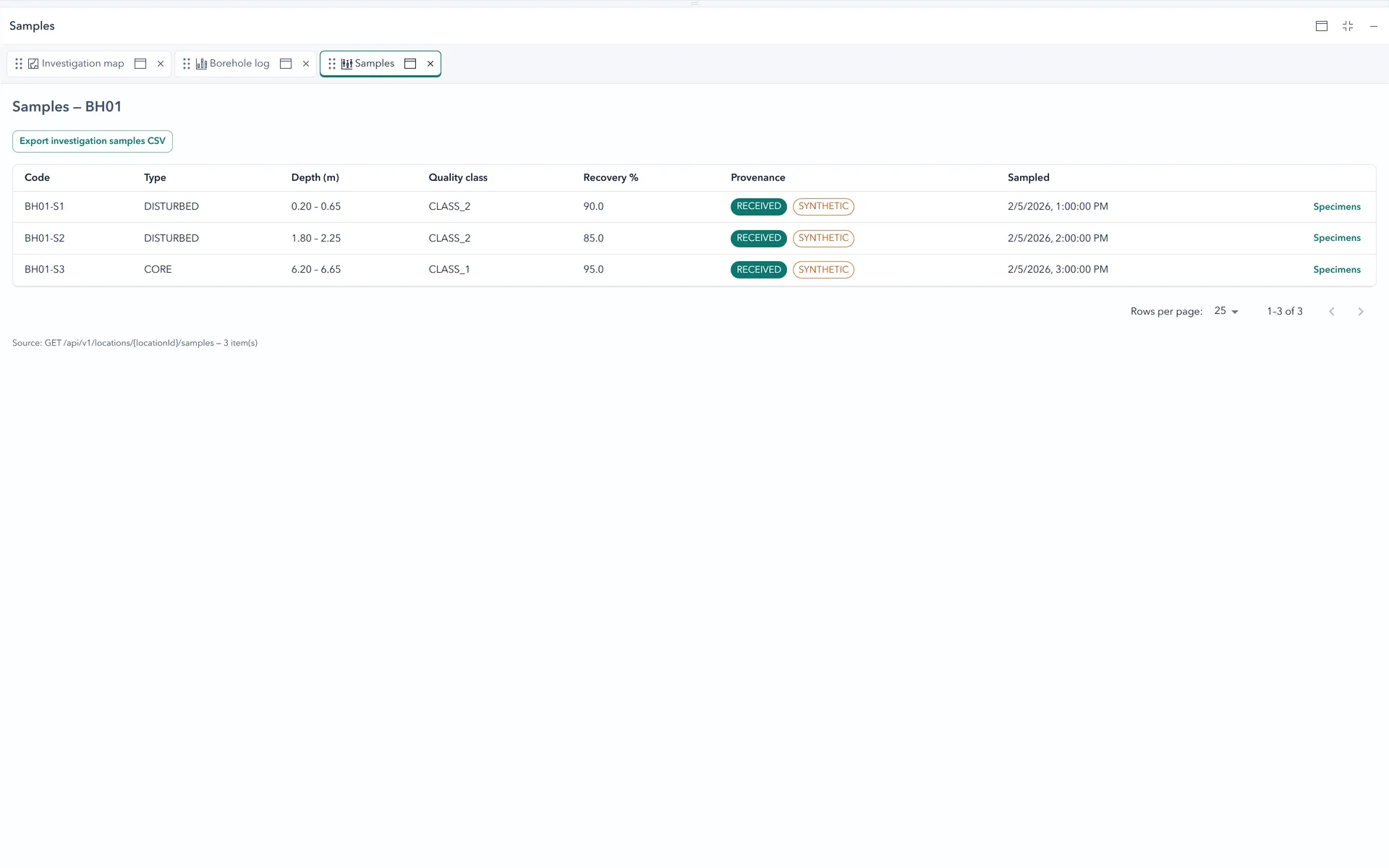Close the Borehole log tab
The image size is (1389, 868).
coord(306,64)
